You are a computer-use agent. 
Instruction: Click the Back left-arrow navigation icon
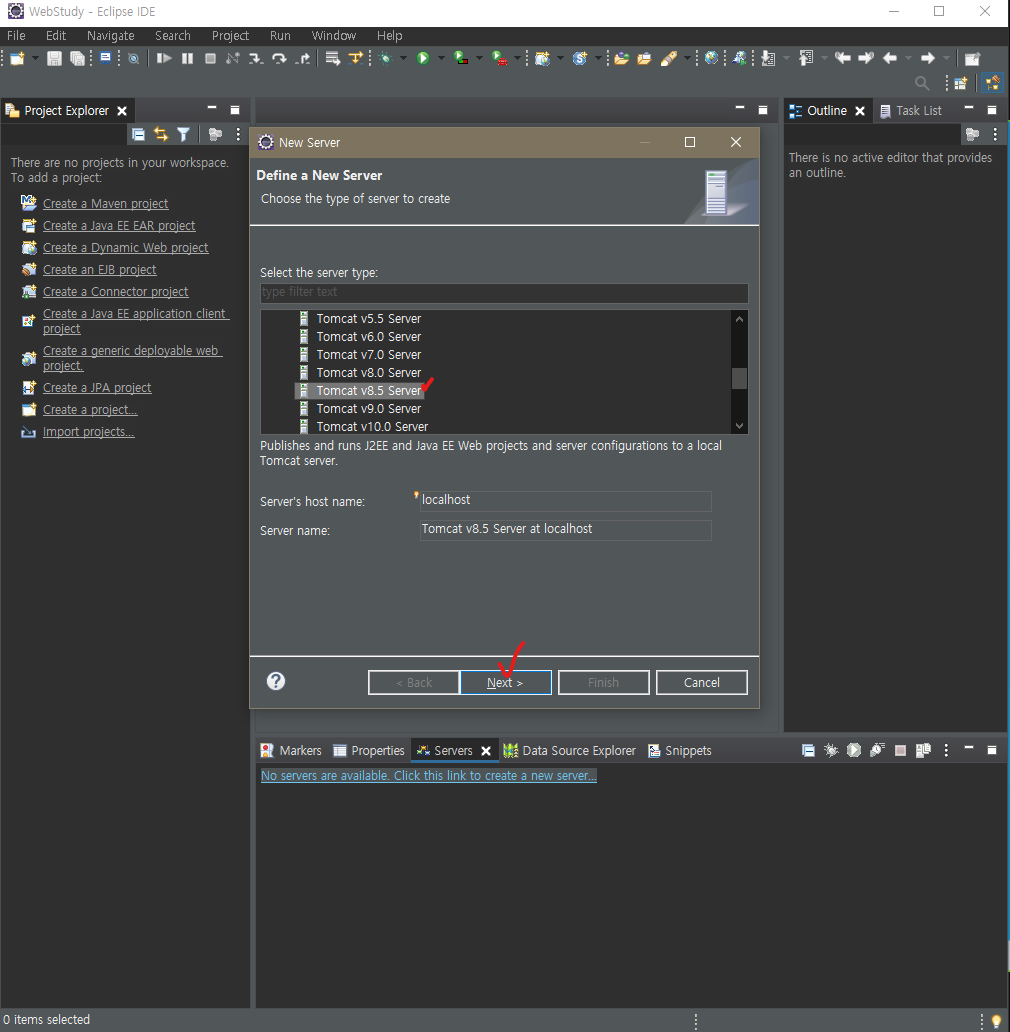[890, 59]
